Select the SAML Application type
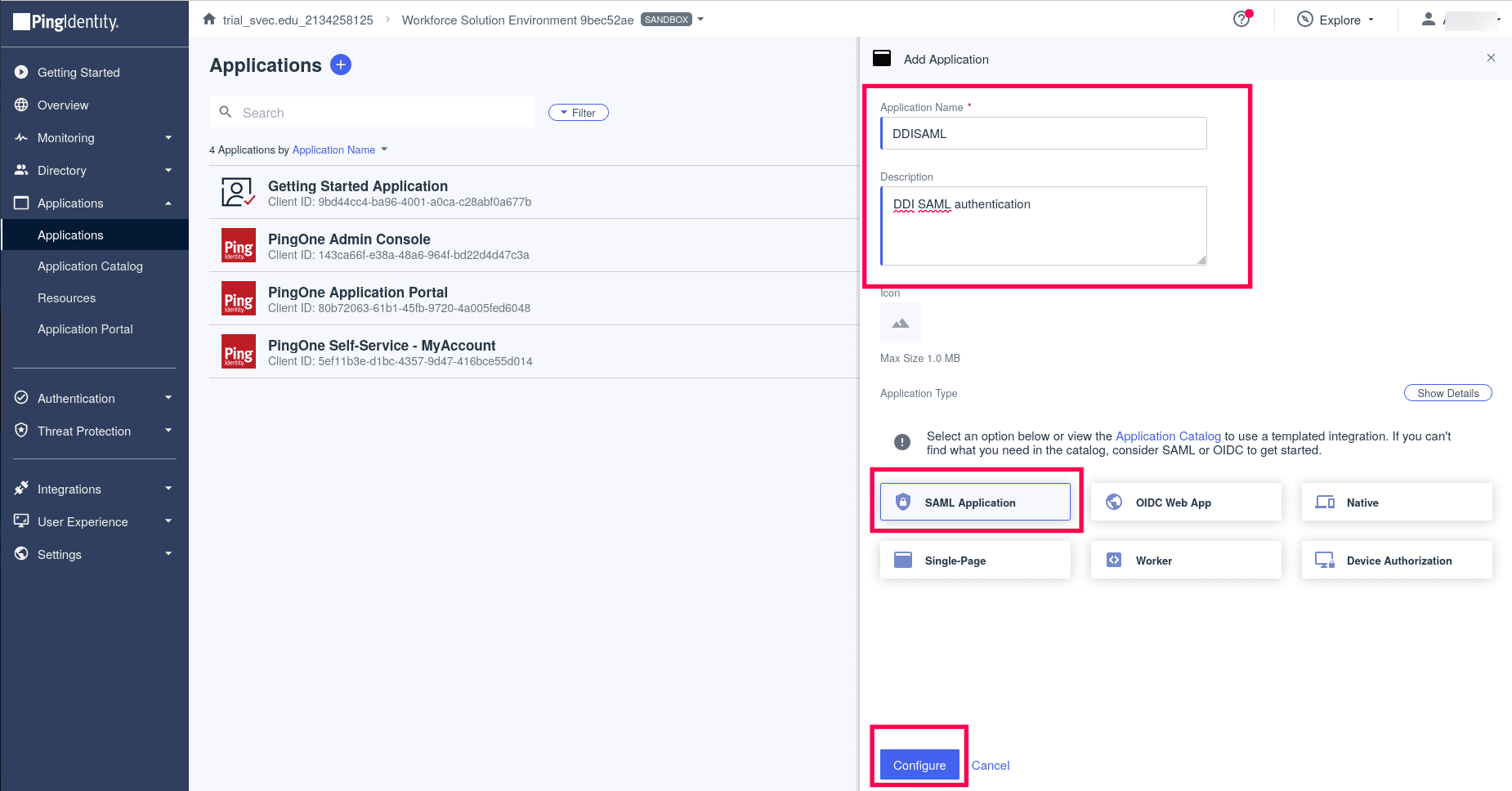The image size is (1512, 791). 975,502
